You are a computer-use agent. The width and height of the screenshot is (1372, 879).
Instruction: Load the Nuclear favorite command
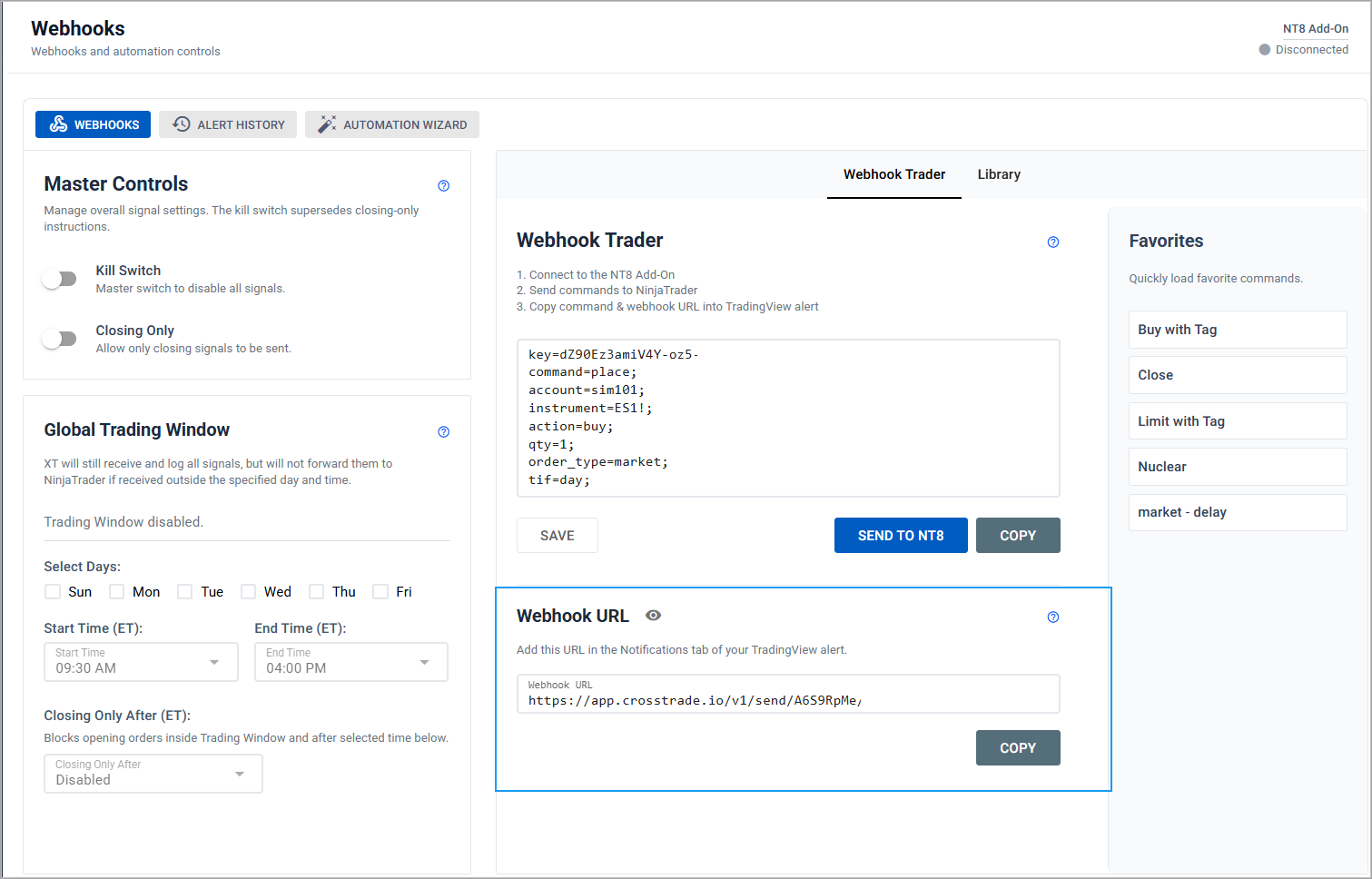(x=1237, y=467)
